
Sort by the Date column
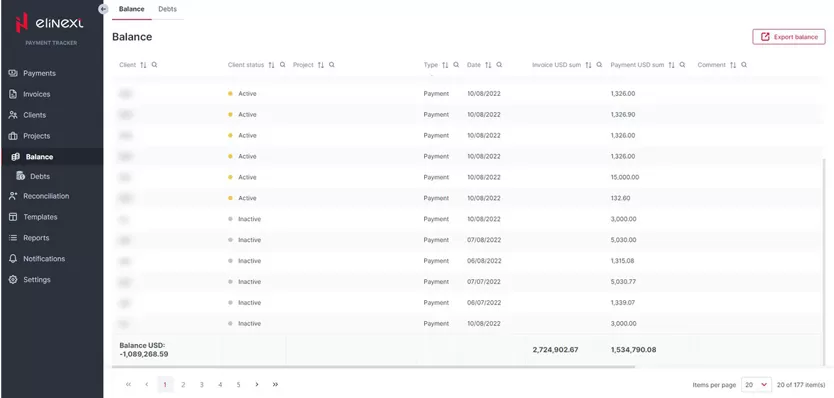click(x=488, y=65)
